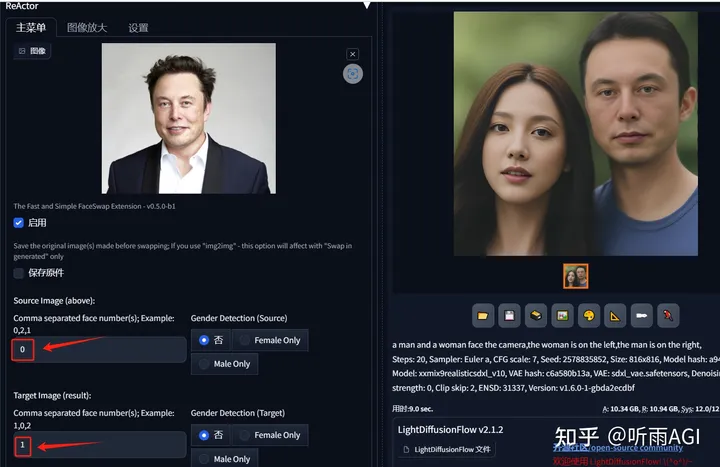Click the source face image in ReActor
This screenshot has height=467, width=720.
tap(189, 118)
